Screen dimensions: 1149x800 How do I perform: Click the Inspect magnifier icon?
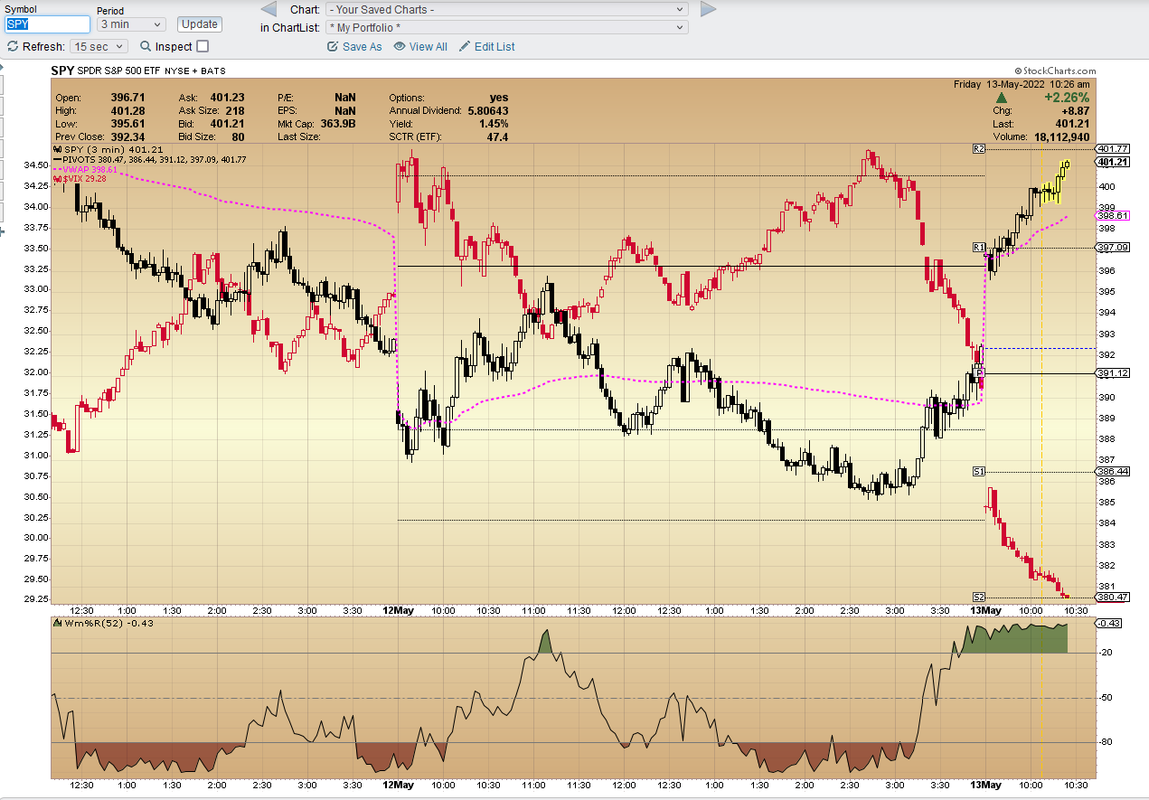tap(145, 46)
